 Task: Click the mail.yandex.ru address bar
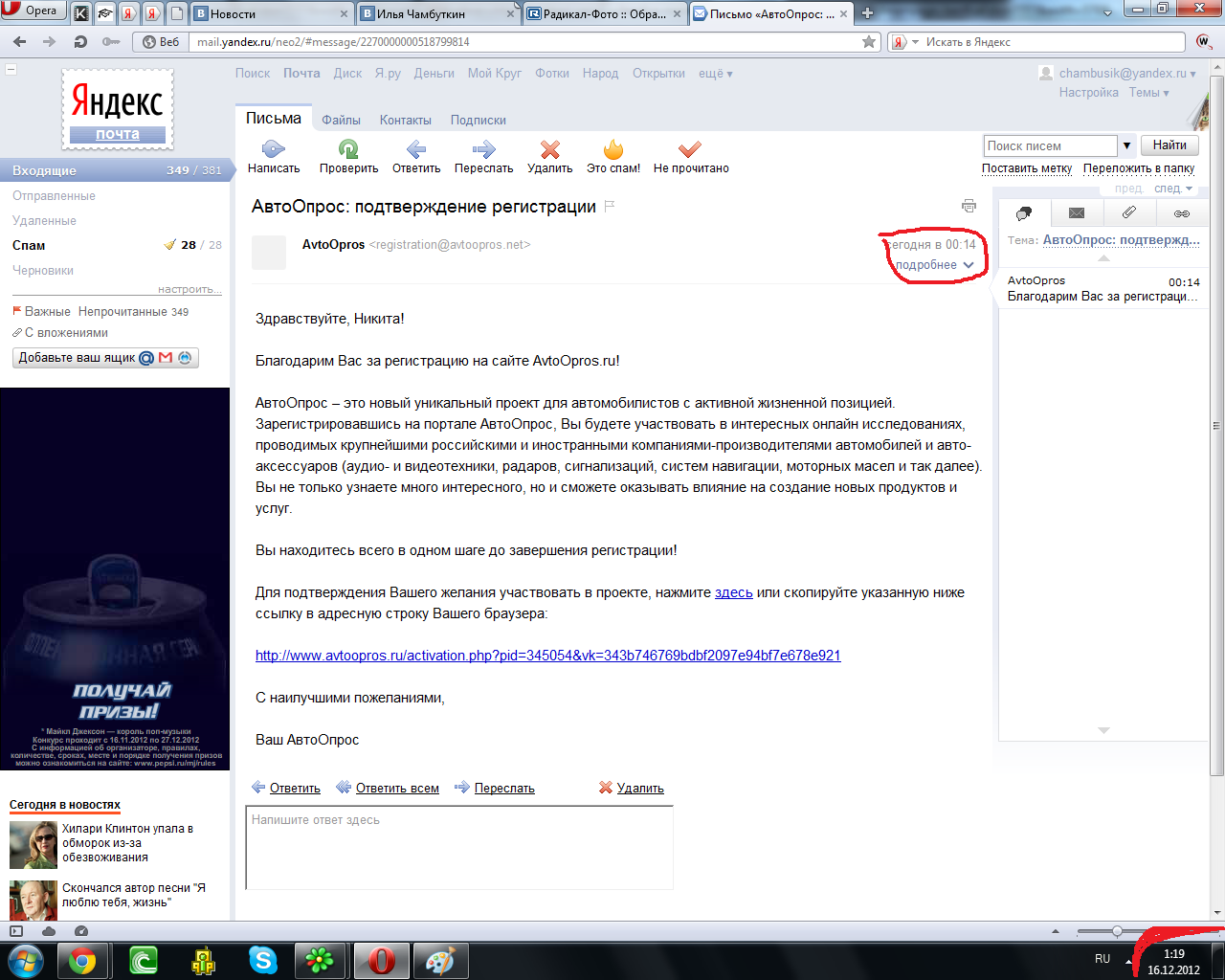(525, 42)
